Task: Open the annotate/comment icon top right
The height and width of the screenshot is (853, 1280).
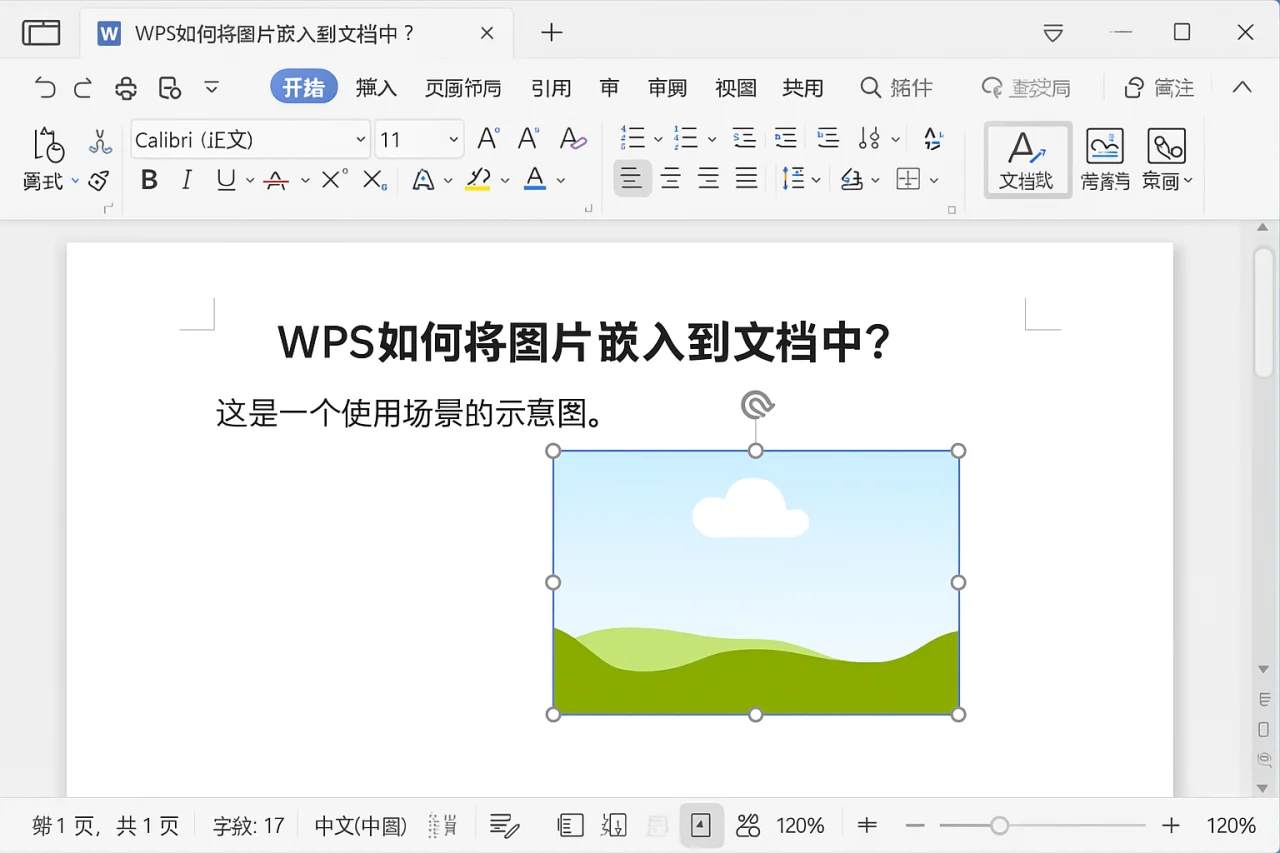Action: pyautogui.click(x=1159, y=88)
